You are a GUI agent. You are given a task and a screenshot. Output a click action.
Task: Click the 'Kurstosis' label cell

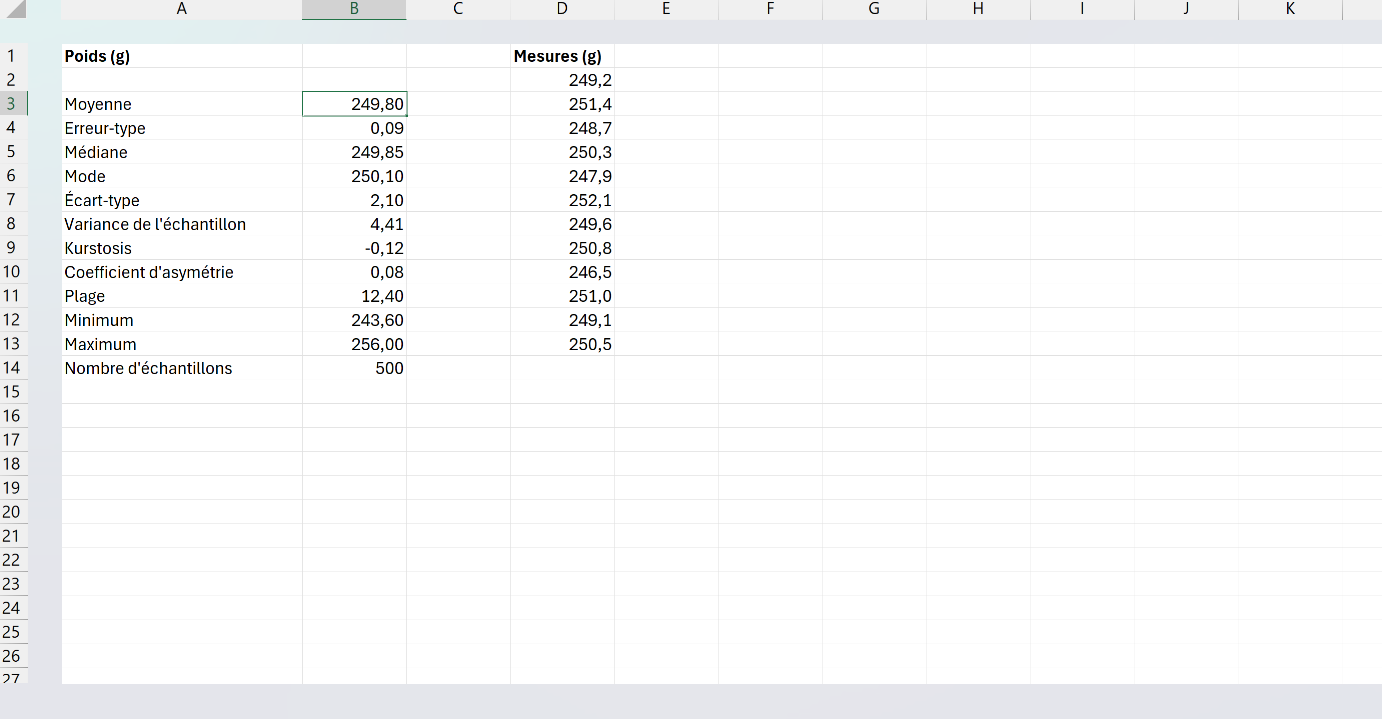182,248
